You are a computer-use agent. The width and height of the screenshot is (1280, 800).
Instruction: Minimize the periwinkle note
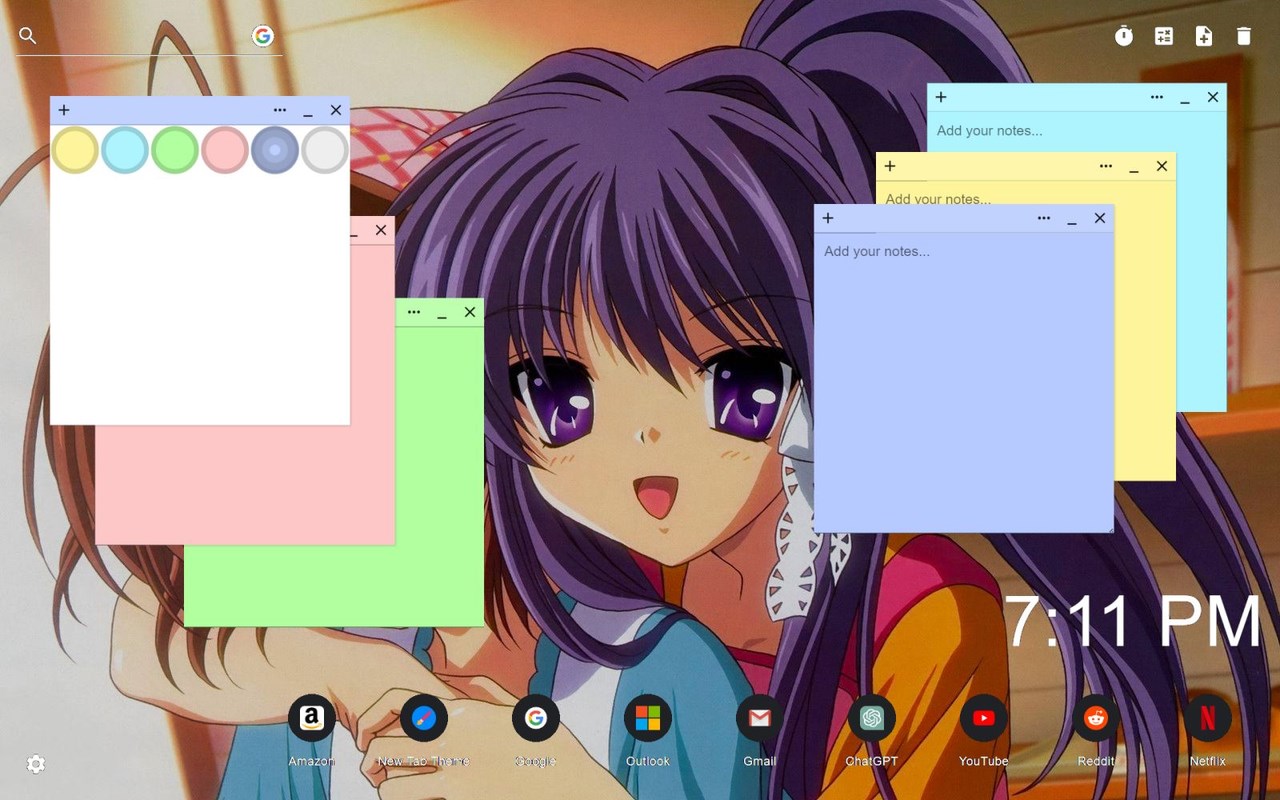pos(1072,218)
